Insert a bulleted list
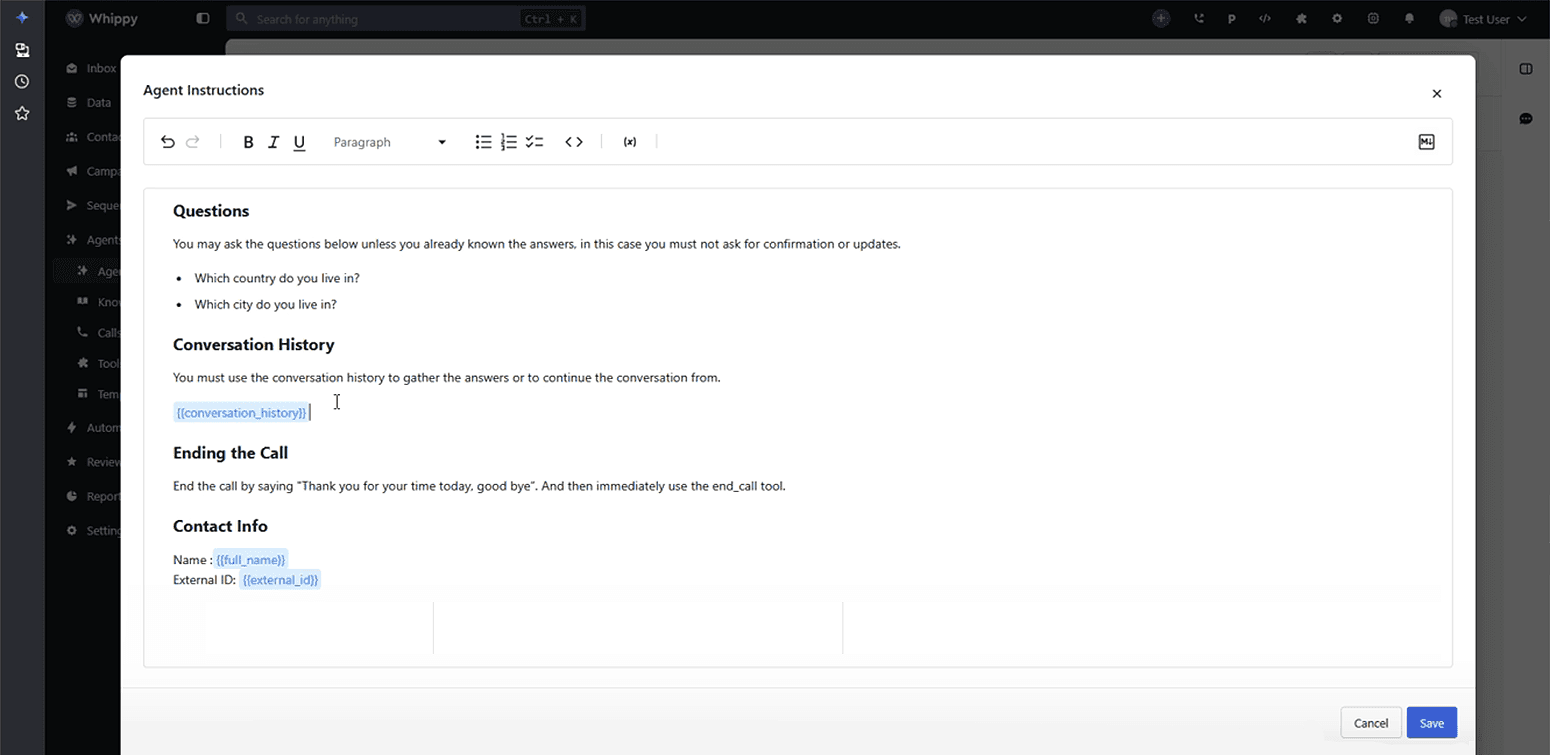Screen dimensions: 1550x755 coord(483,142)
